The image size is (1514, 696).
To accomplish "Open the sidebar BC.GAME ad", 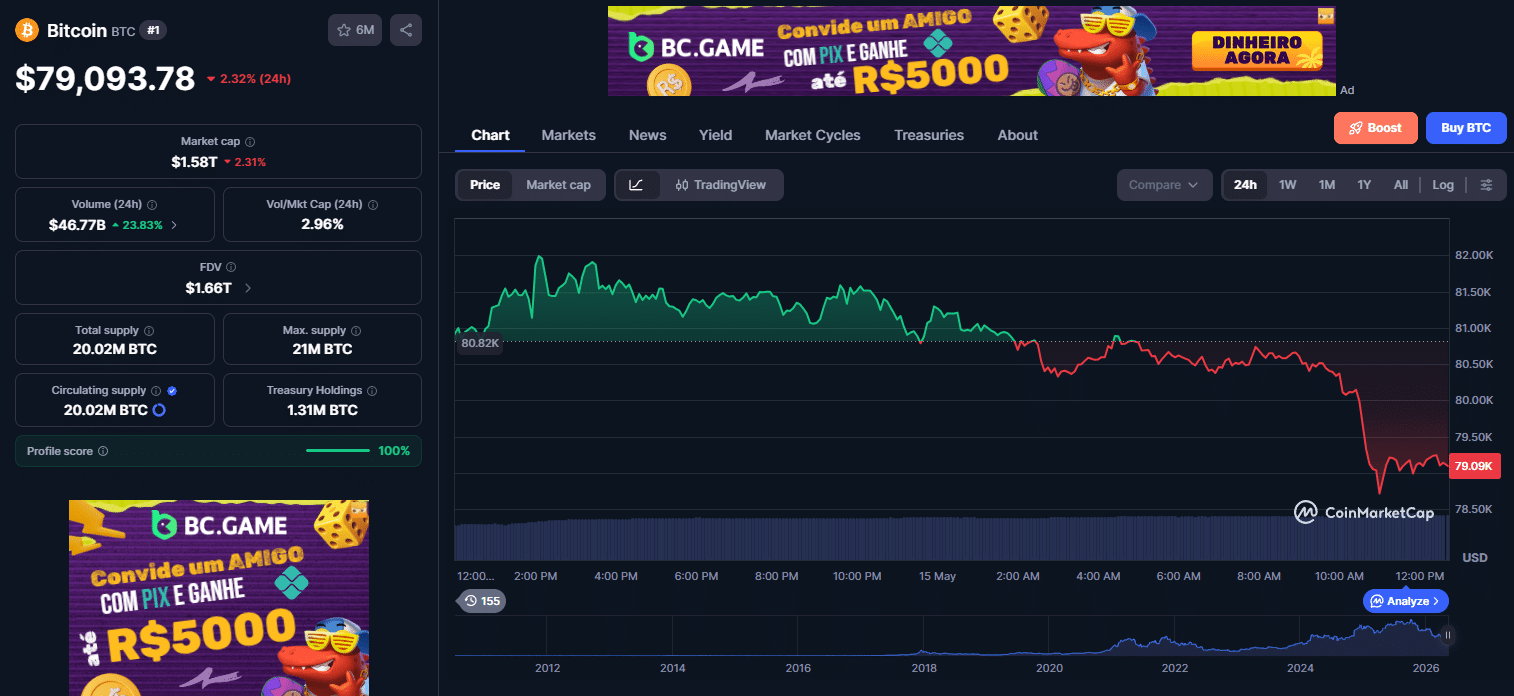I will point(219,598).
